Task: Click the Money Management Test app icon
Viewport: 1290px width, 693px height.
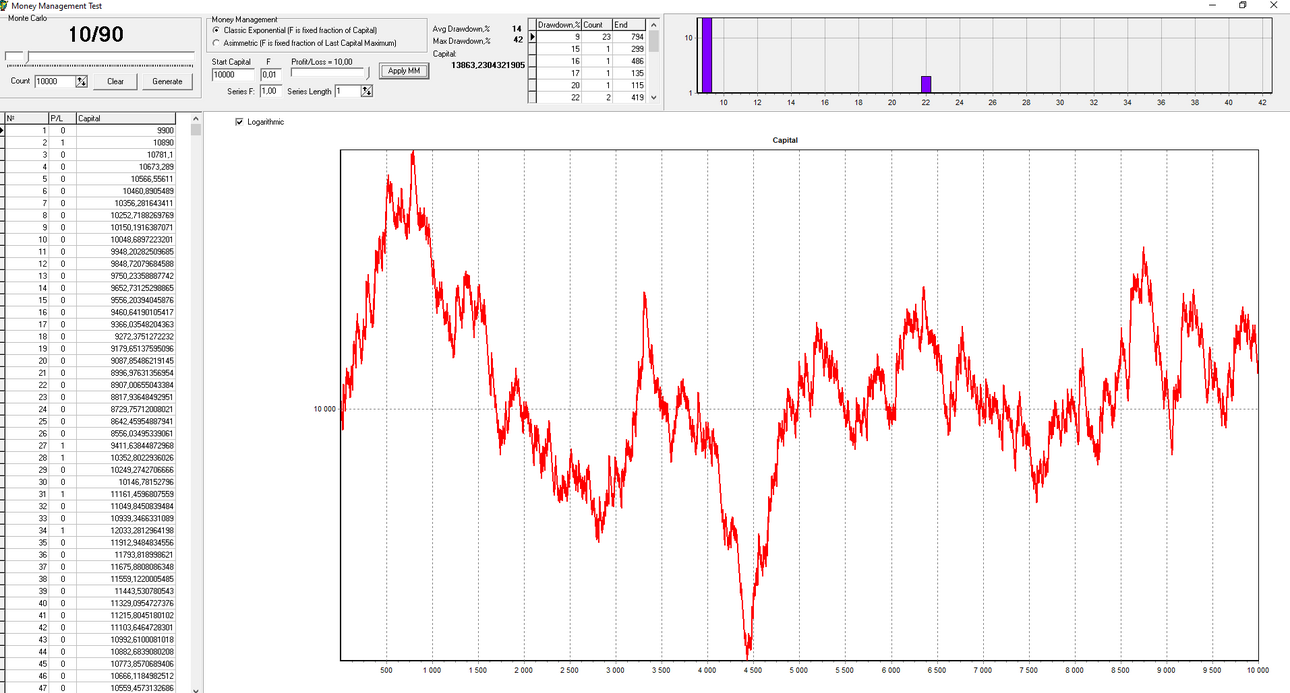Action: point(6,5)
